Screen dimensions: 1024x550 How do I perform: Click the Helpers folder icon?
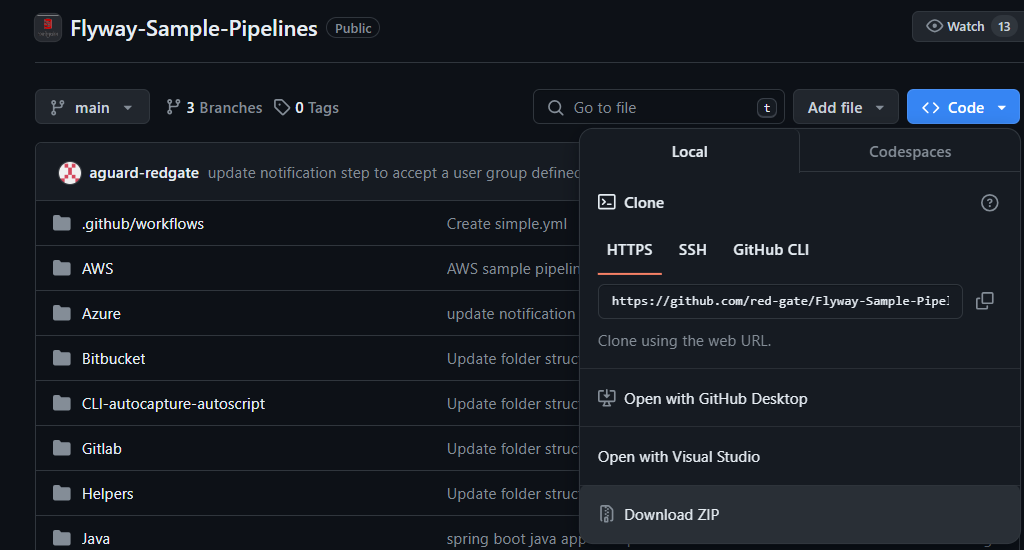pyautogui.click(x=61, y=493)
